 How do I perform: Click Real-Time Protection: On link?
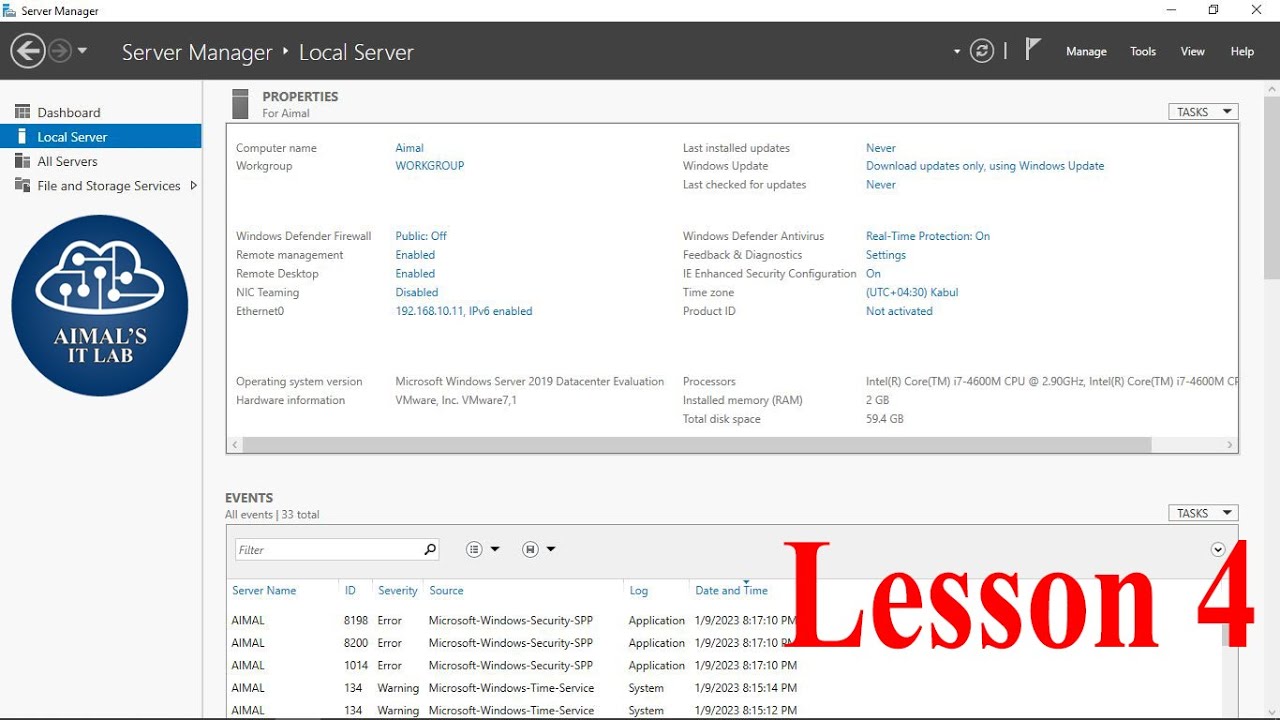point(928,236)
